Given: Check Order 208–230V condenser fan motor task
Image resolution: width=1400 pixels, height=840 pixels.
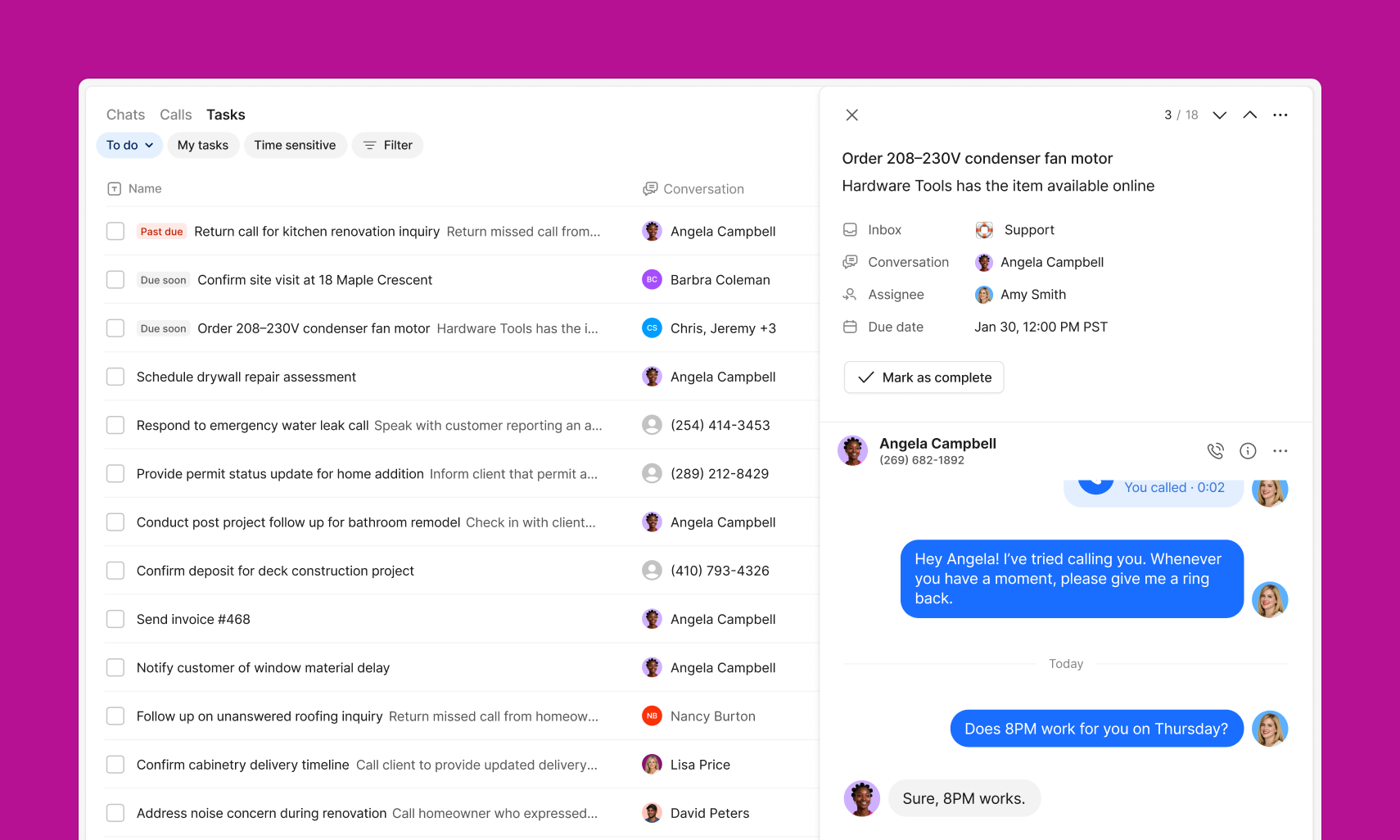Looking at the screenshot, I should 115,327.
